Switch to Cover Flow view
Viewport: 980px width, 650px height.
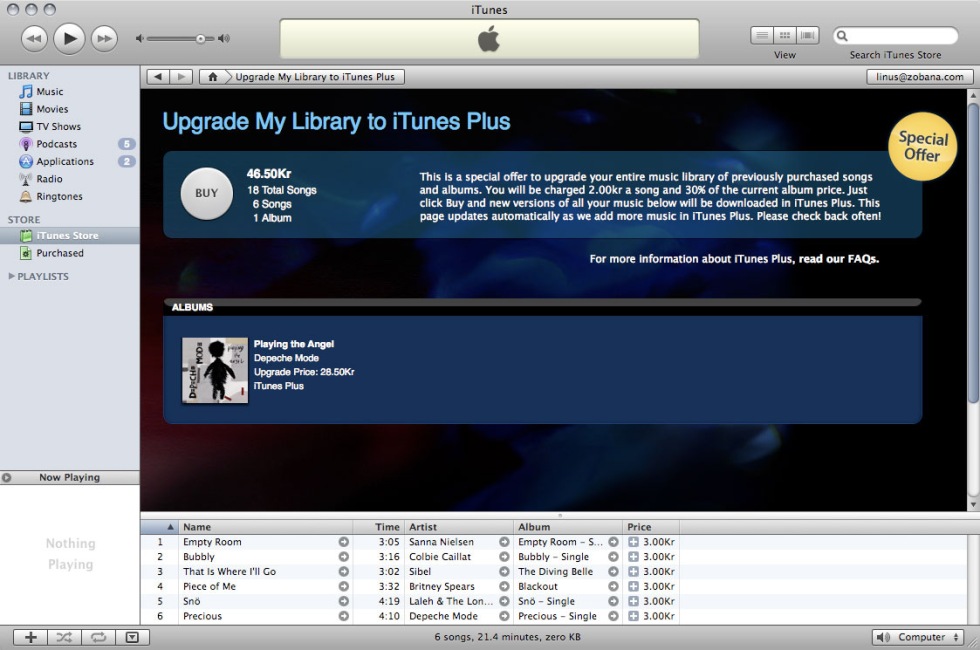[x=808, y=36]
